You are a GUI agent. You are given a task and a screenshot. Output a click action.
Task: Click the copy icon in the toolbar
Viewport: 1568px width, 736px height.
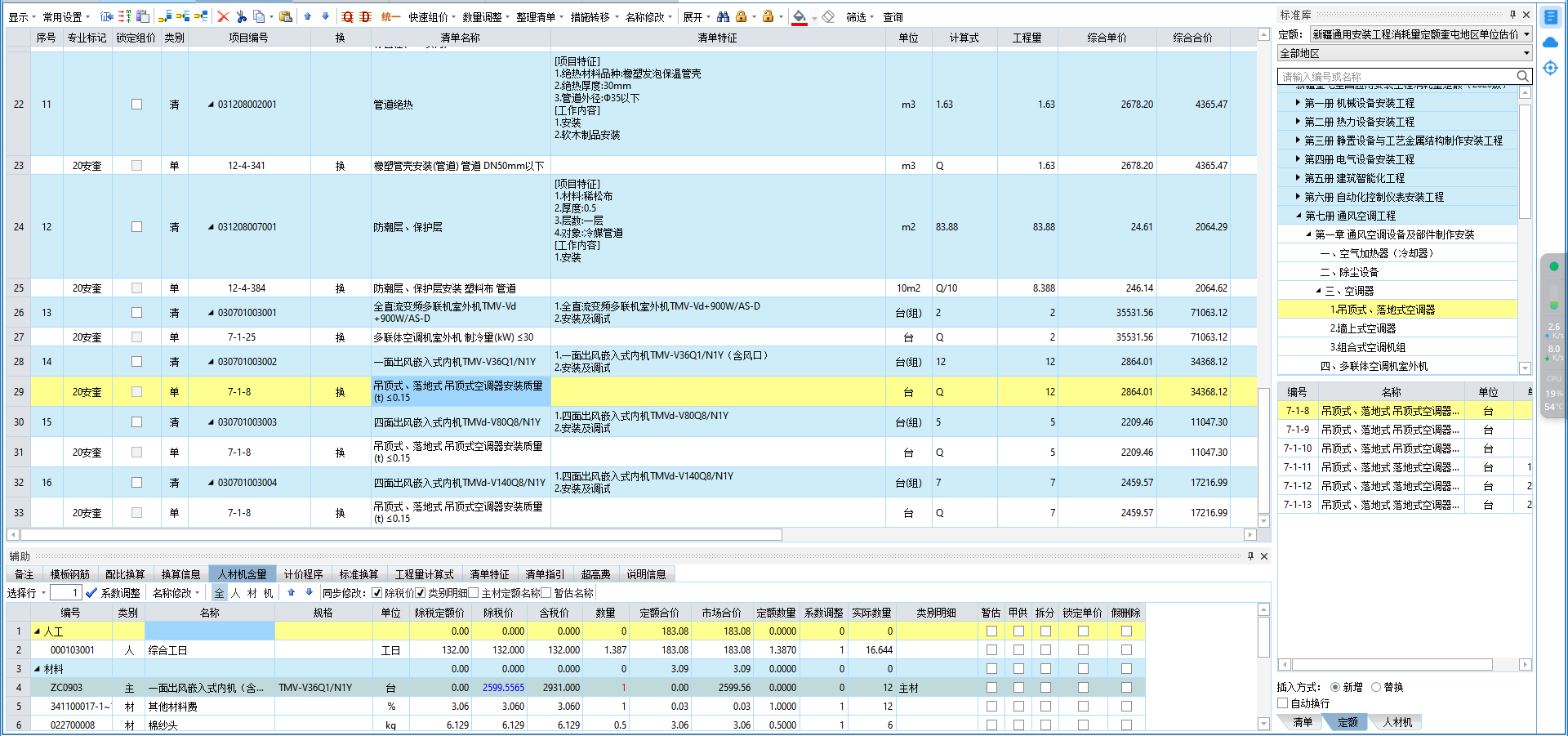click(259, 16)
